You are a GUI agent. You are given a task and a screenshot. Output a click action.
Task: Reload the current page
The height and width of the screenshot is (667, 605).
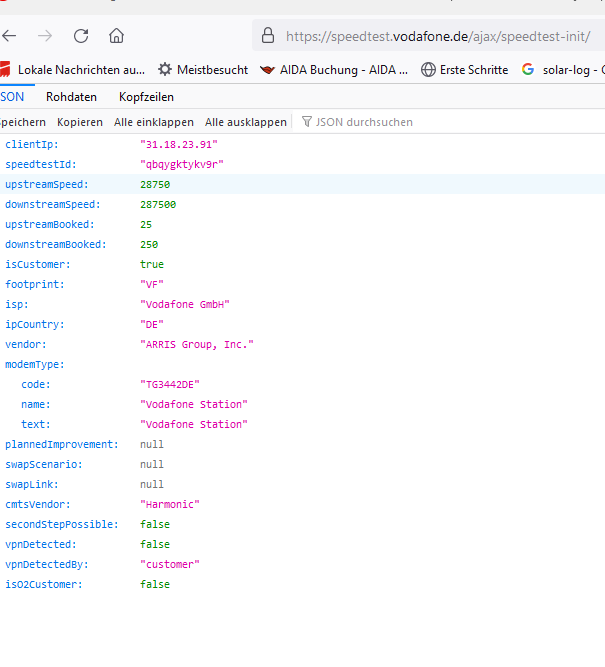(81, 36)
